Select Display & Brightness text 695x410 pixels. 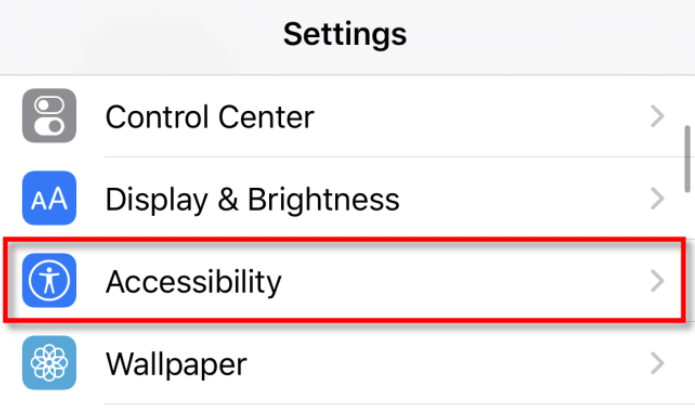252,199
